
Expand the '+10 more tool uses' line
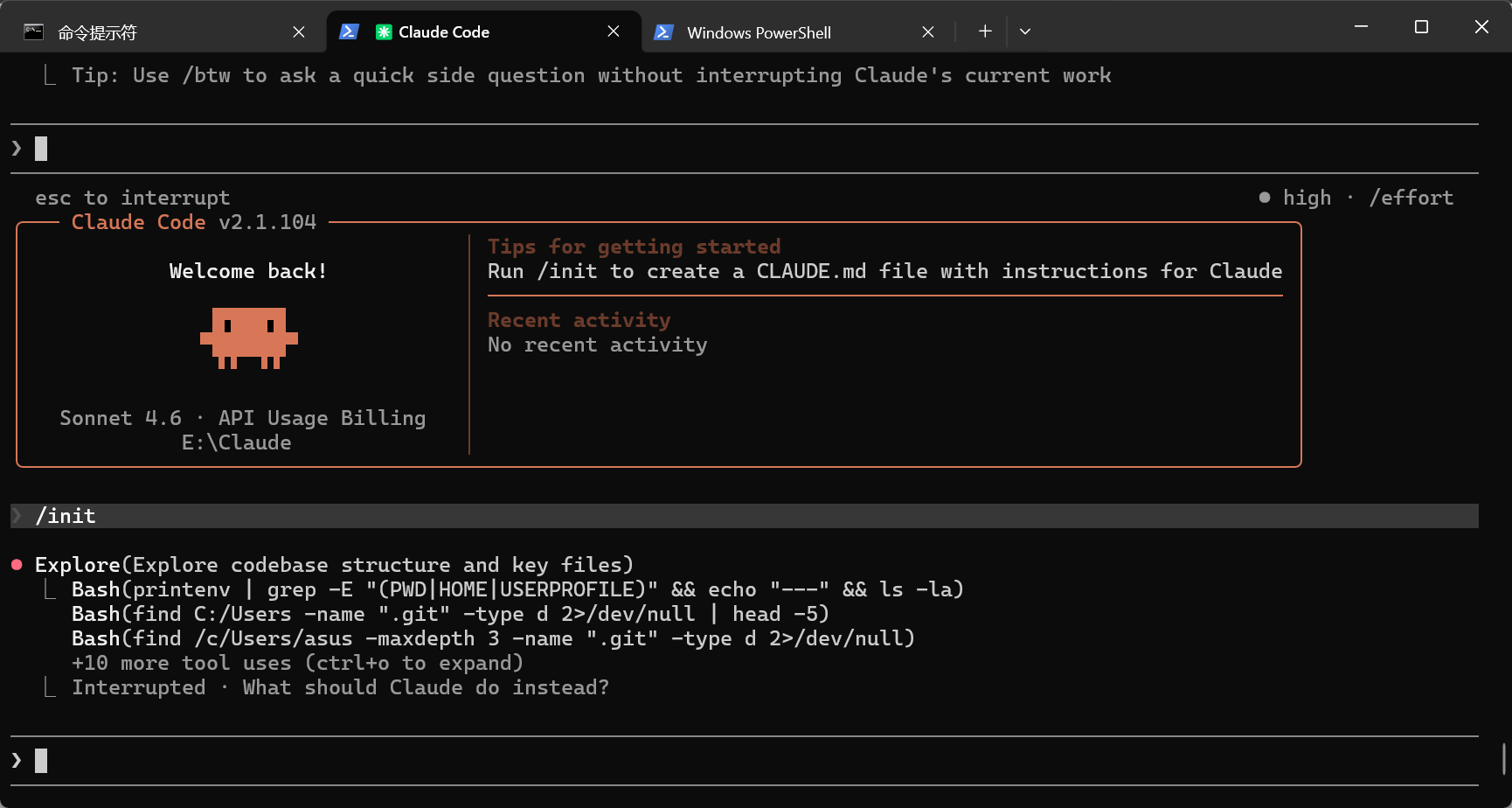[297, 663]
